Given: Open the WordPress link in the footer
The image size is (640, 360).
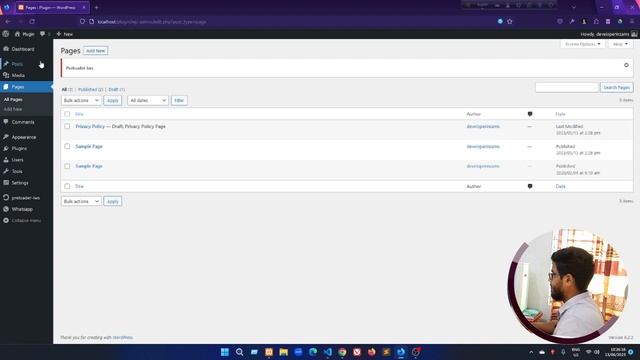Looking at the screenshot, I should coord(122,338).
